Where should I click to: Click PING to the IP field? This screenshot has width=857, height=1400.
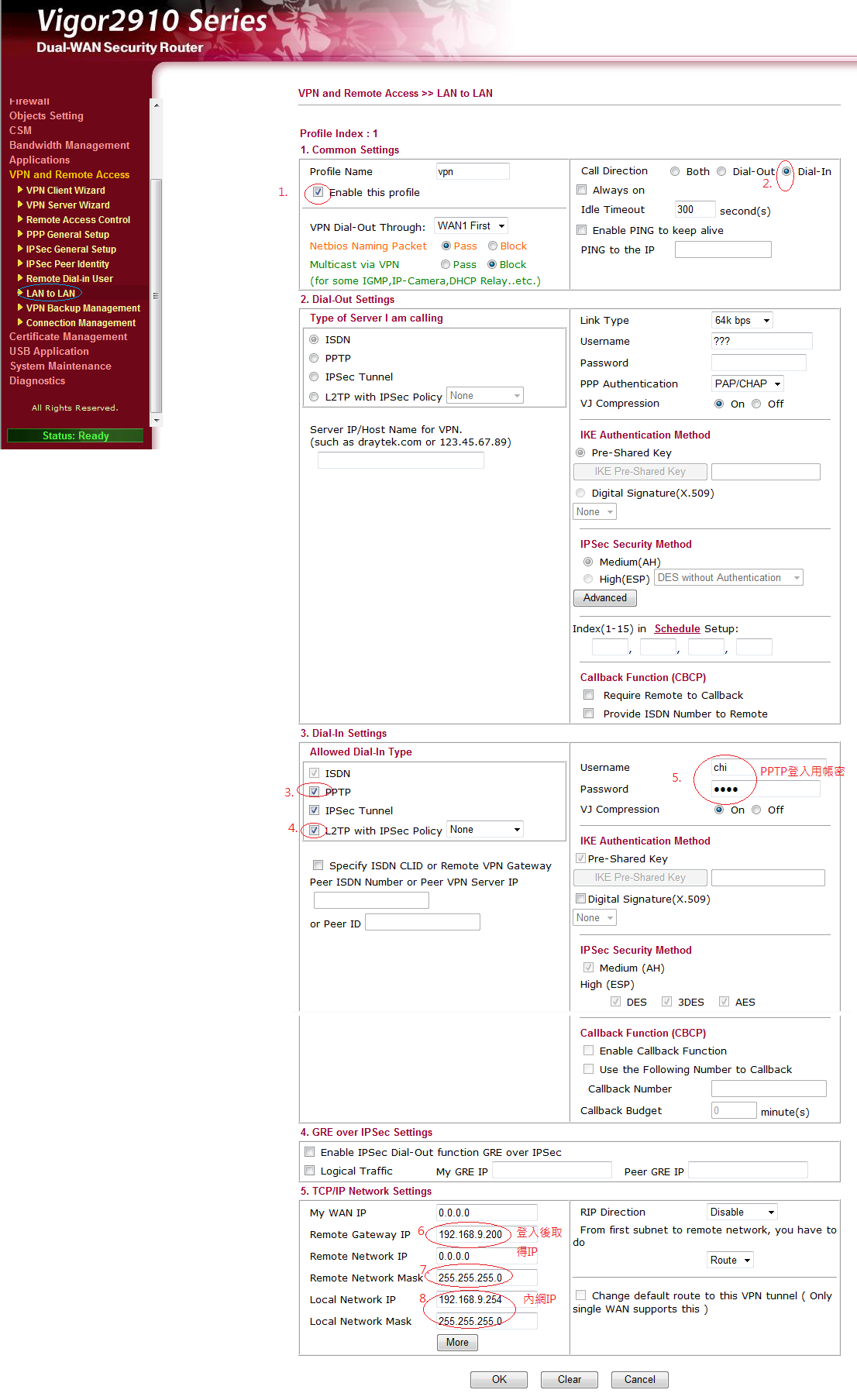pos(723,249)
